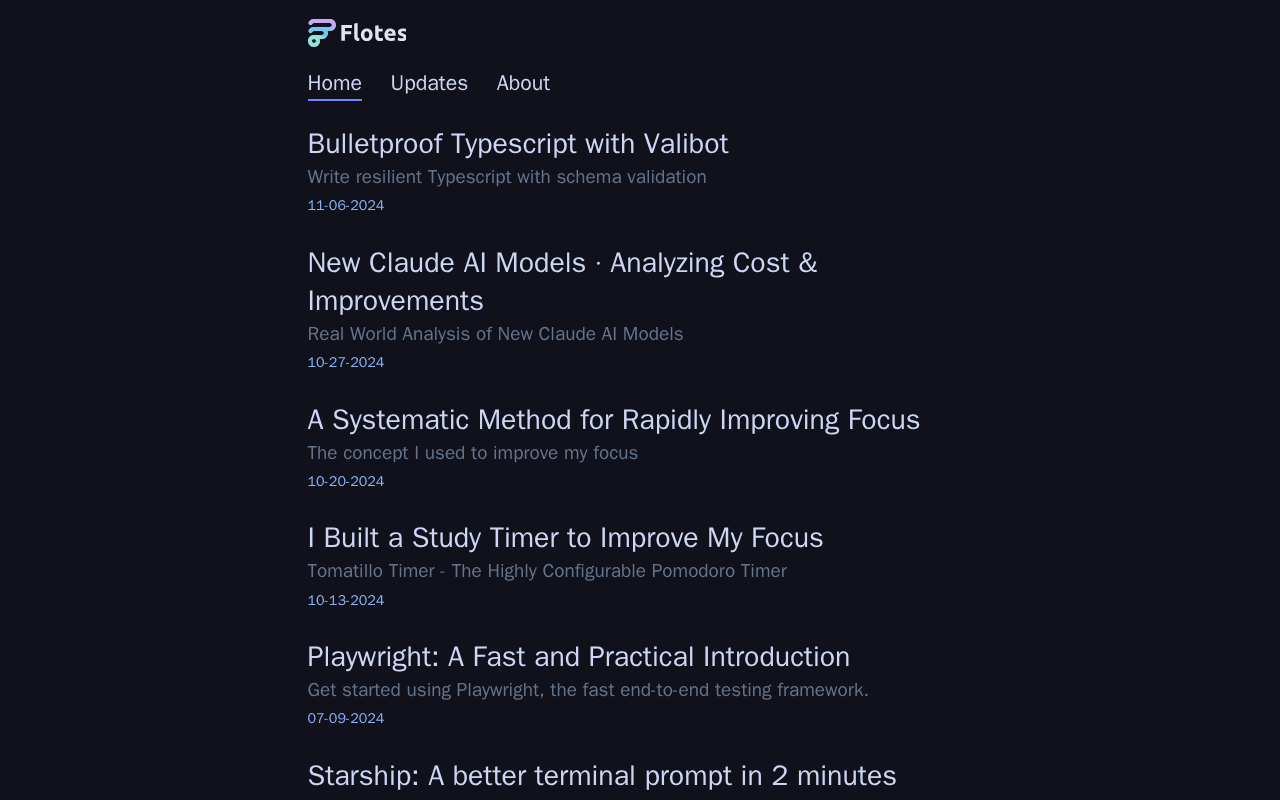Viewport: 1280px width, 800px height.
Task: Click the Flotes logo icon
Action: (321, 33)
